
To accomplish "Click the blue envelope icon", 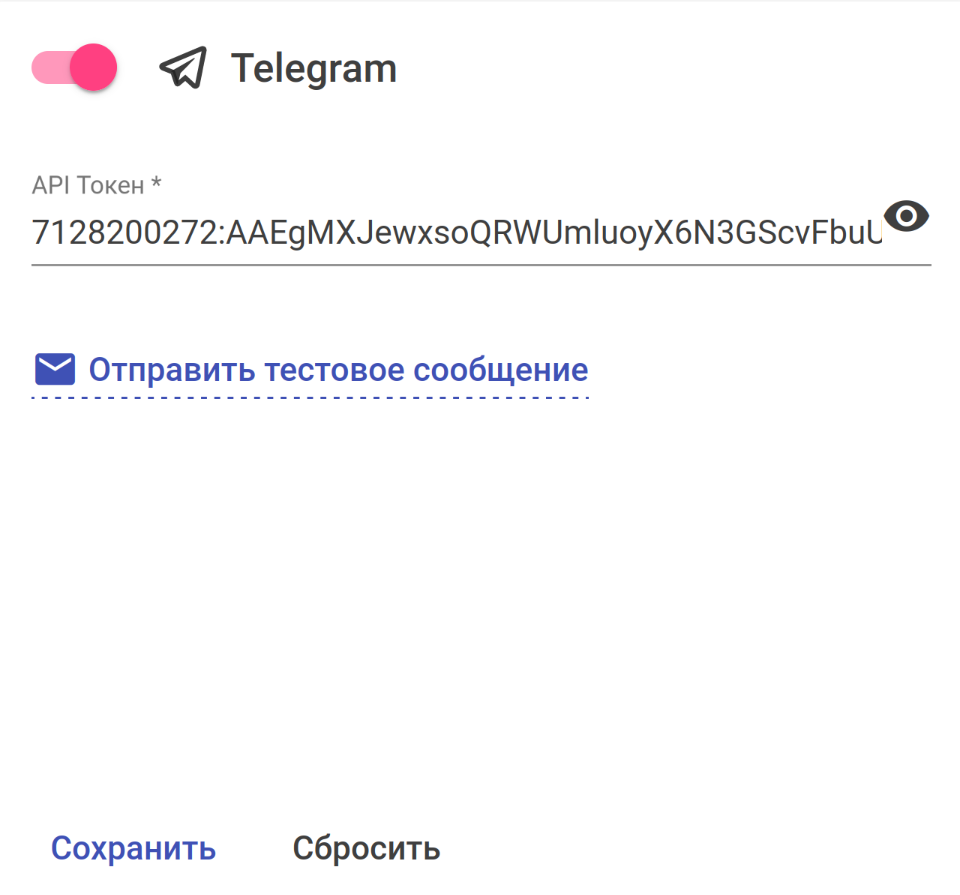I will 55,370.
